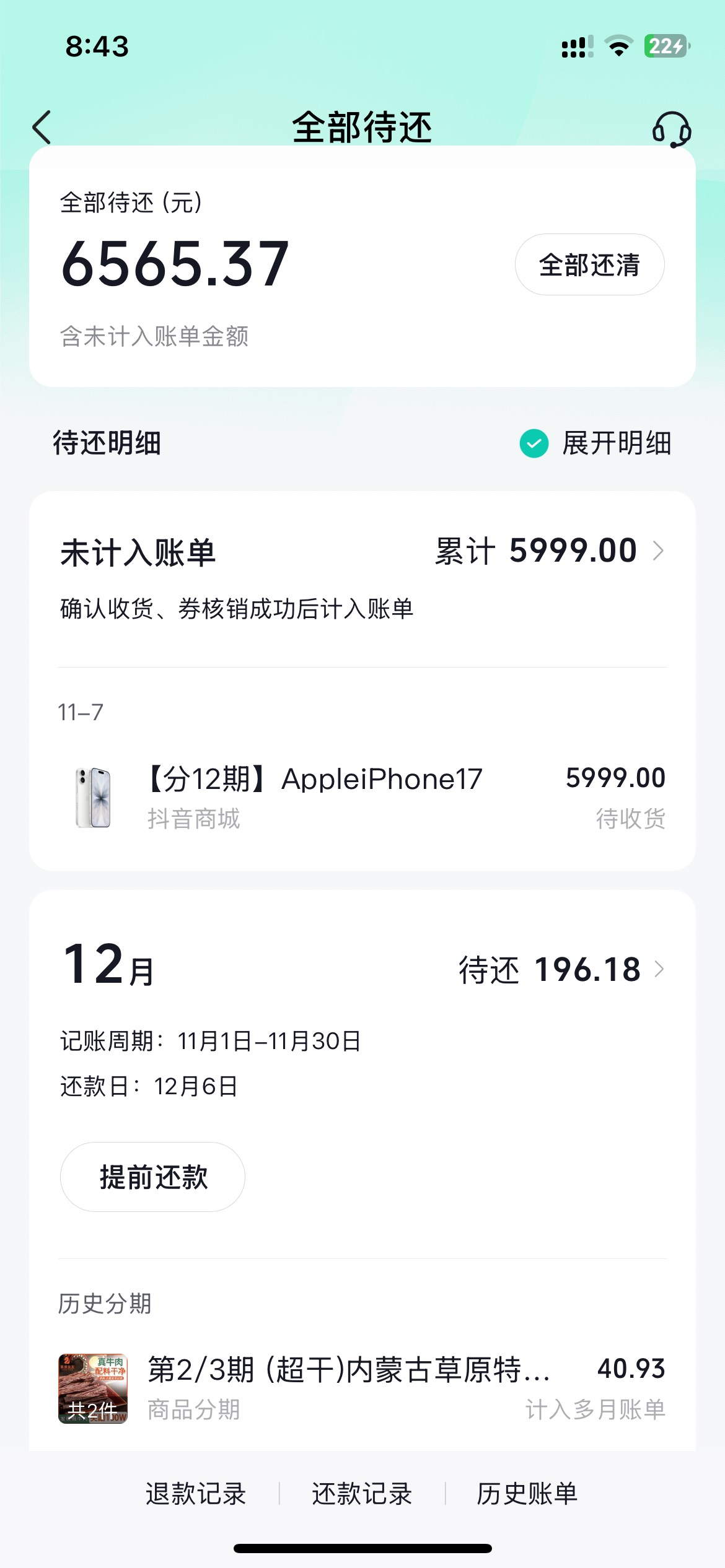Expand December 待还 196.18 chevron
Image resolution: width=725 pixels, height=1568 pixels.
point(659,969)
